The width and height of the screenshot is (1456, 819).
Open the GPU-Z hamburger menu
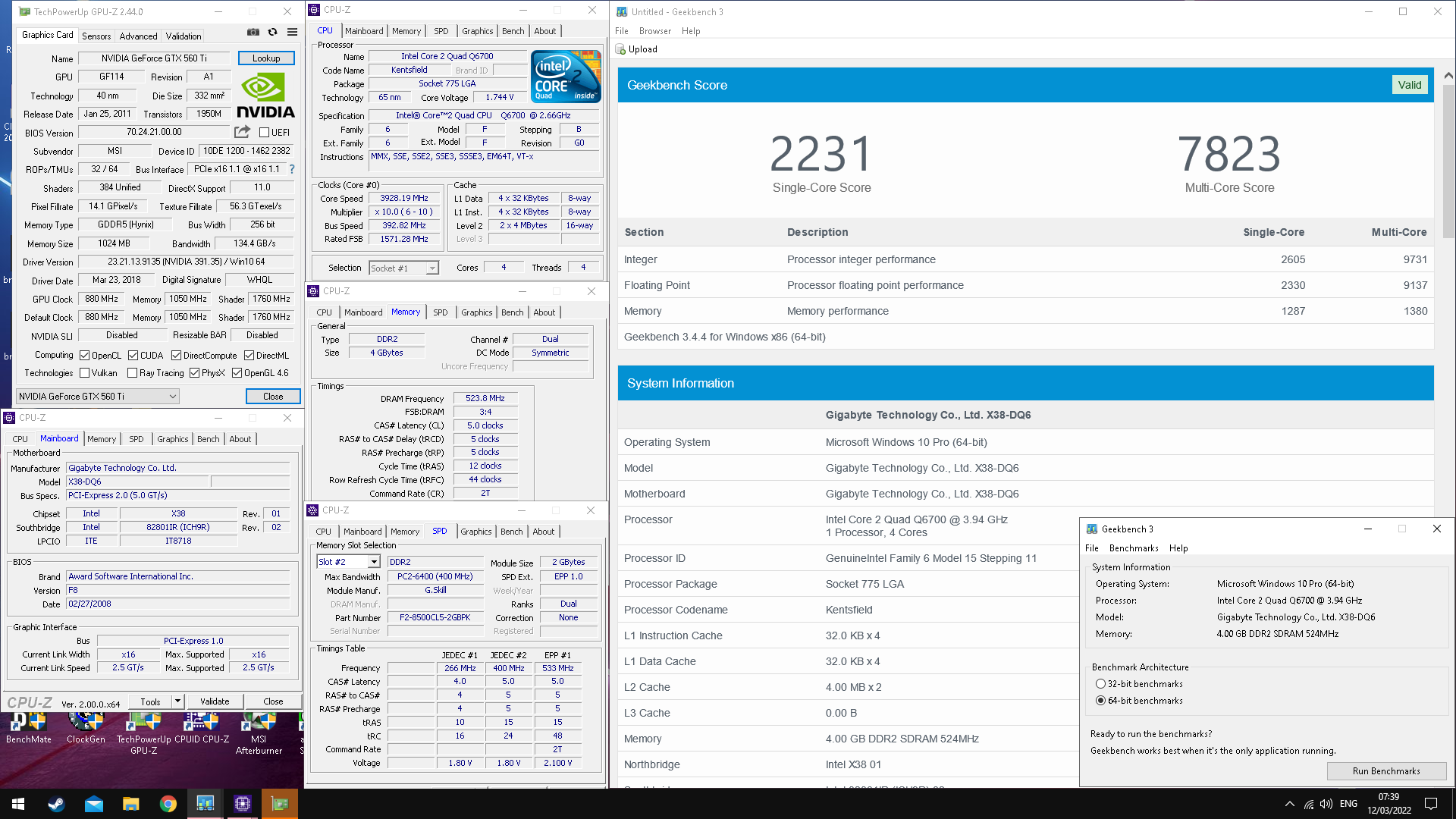click(293, 32)
